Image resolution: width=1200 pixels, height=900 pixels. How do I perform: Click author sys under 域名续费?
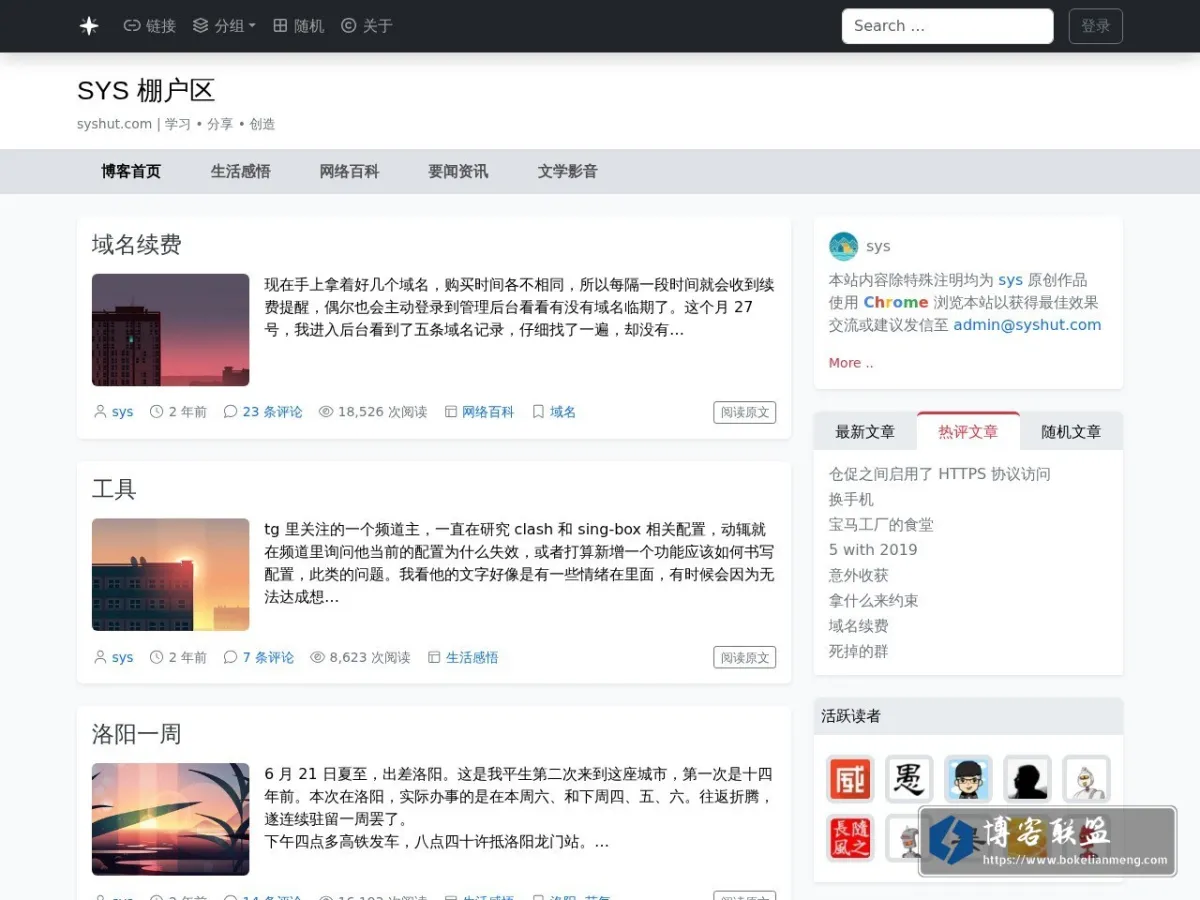[122, 412]
